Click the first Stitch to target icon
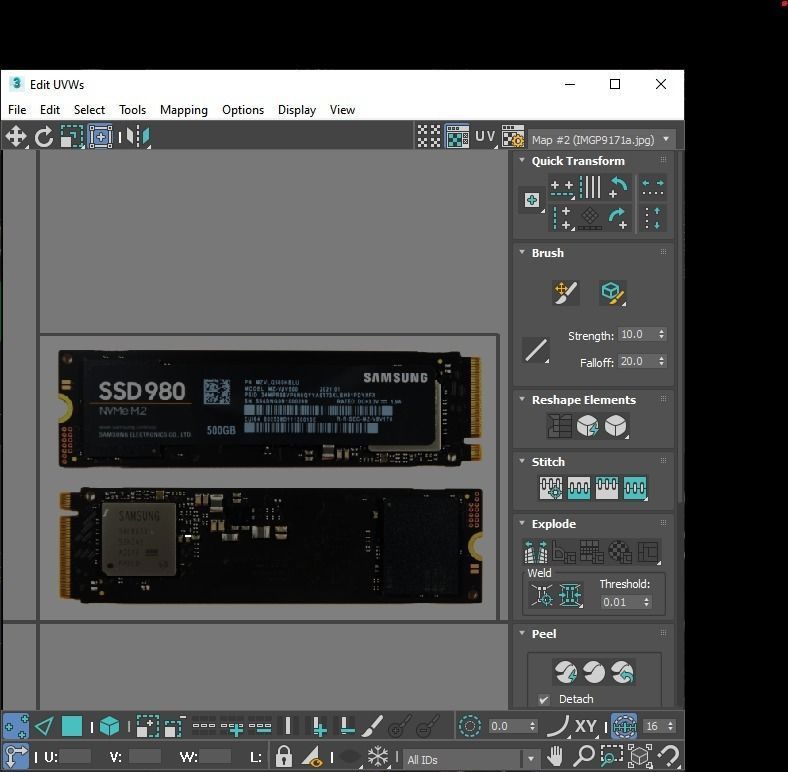Viewport: 788px width, 772px height. click(551, 488)
